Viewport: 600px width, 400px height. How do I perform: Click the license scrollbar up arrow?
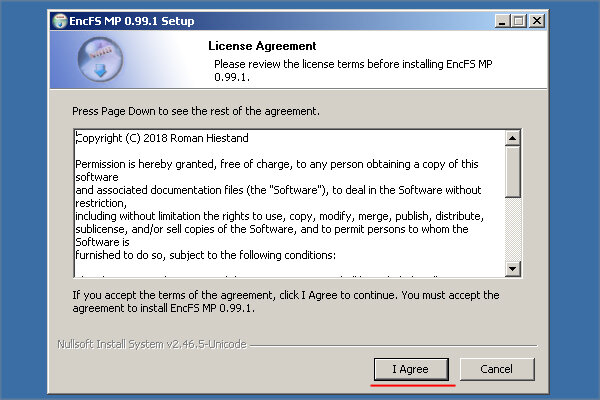click(512, 138)
